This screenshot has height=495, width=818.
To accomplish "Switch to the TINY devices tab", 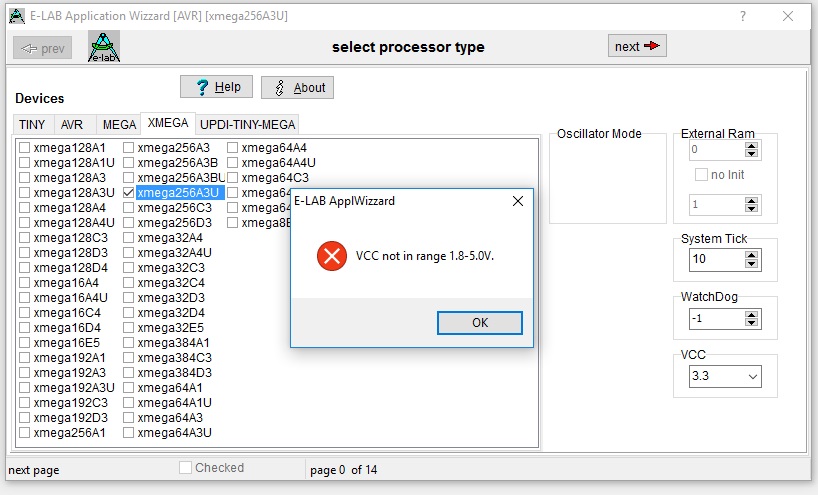I will [x=32, y=125].
